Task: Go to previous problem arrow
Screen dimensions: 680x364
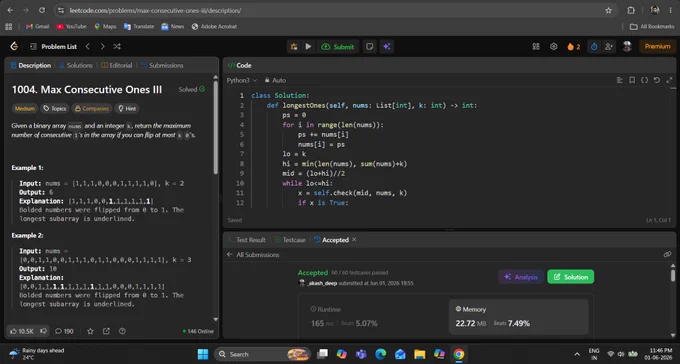Action: click(88, 46)
